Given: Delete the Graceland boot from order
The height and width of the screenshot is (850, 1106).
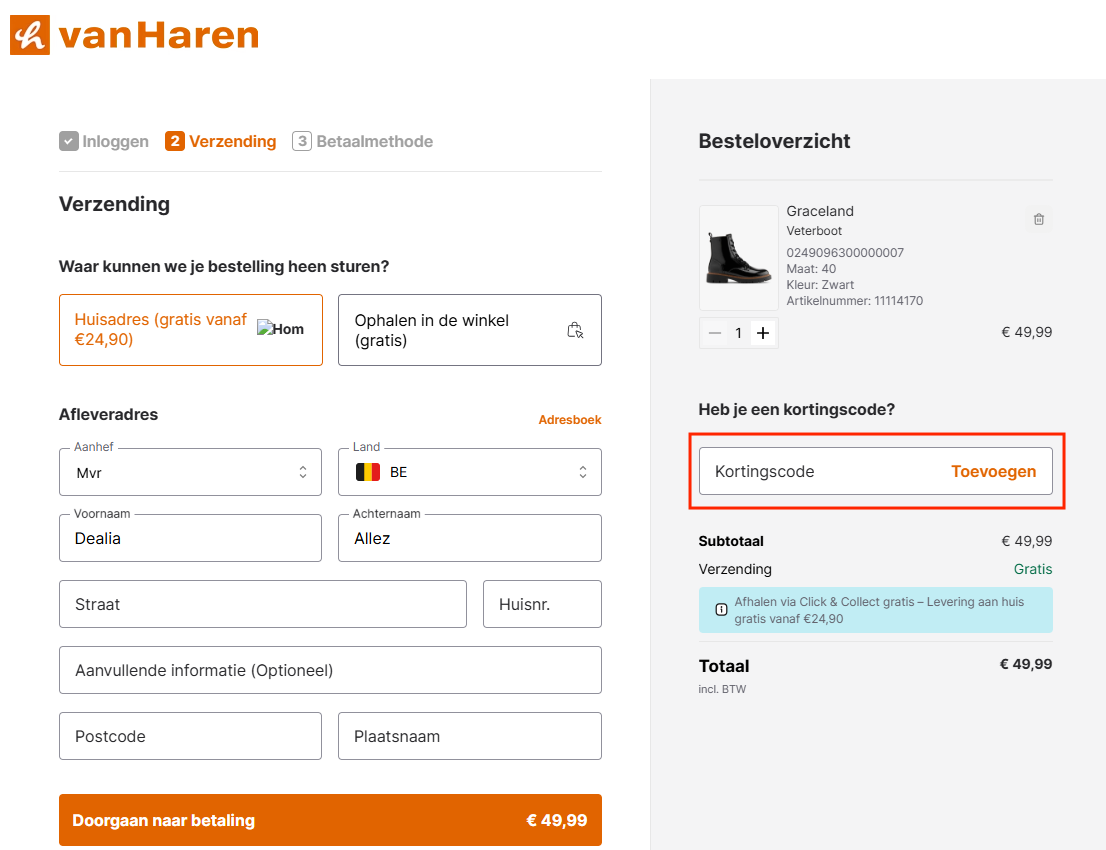Looking at the screenshot, I should point(1038,219).
